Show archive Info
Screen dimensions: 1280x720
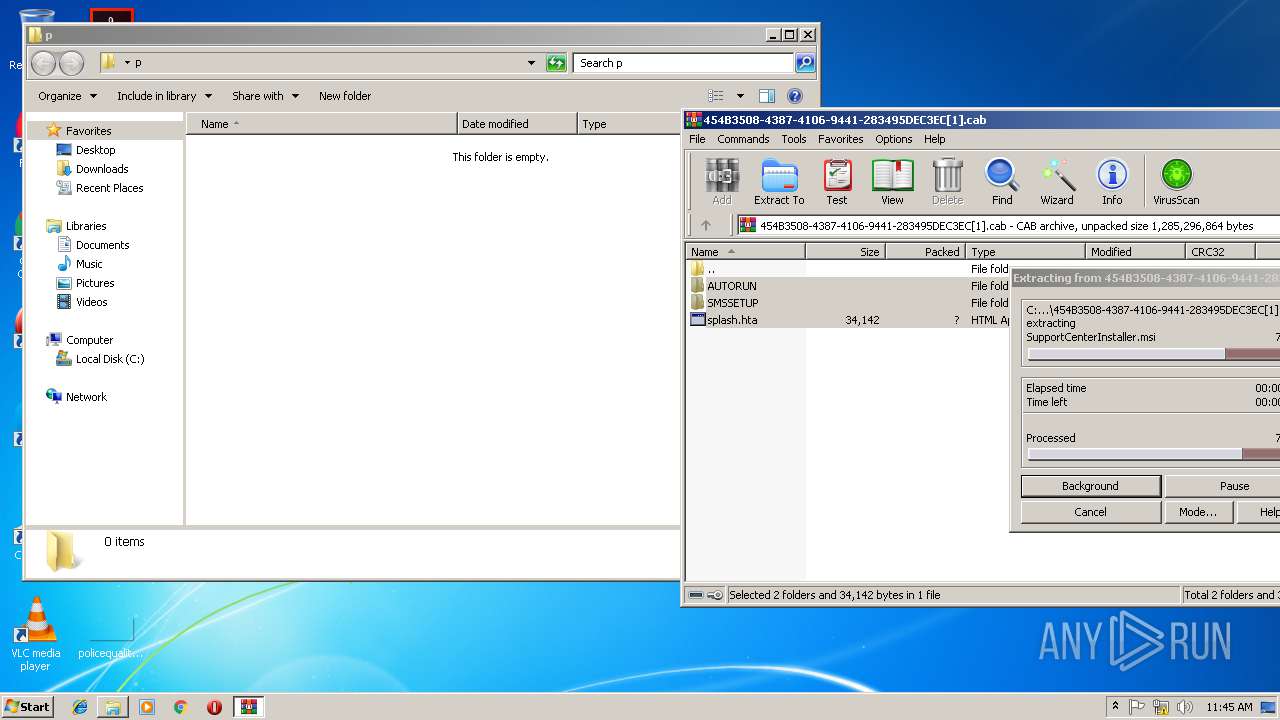coord(1112,182)
